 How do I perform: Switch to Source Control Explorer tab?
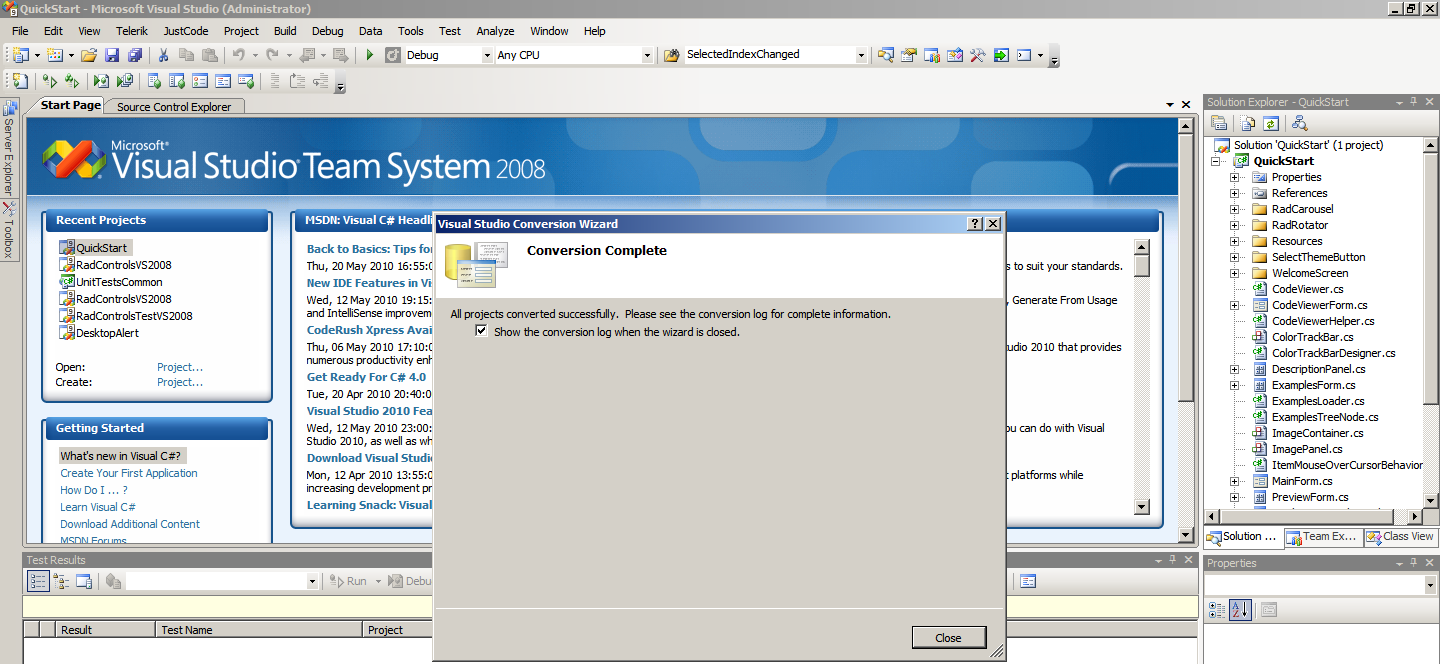(x=174, y=107)
